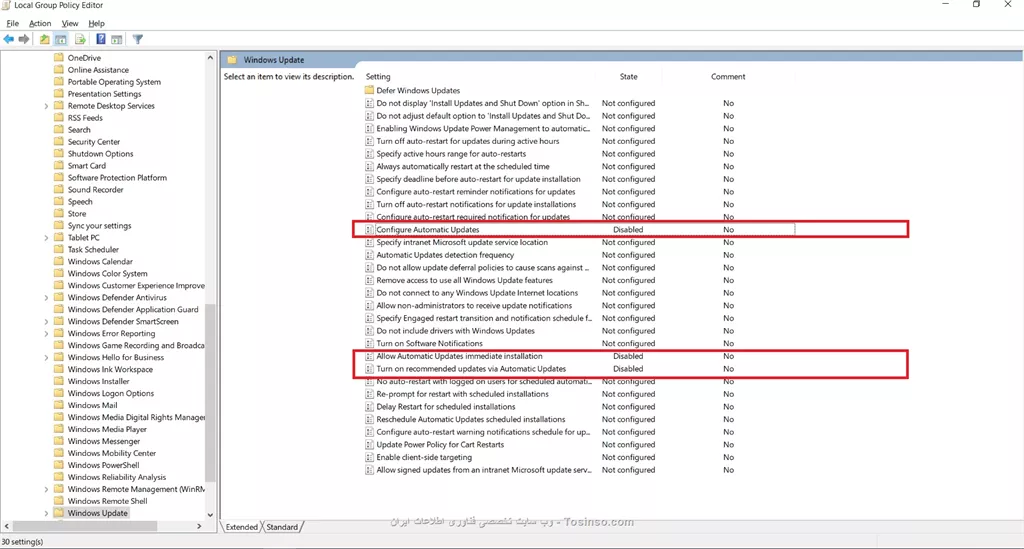Click policy icon beside Specify intranet Microsoft update
1024x549 pixels.
369,242
